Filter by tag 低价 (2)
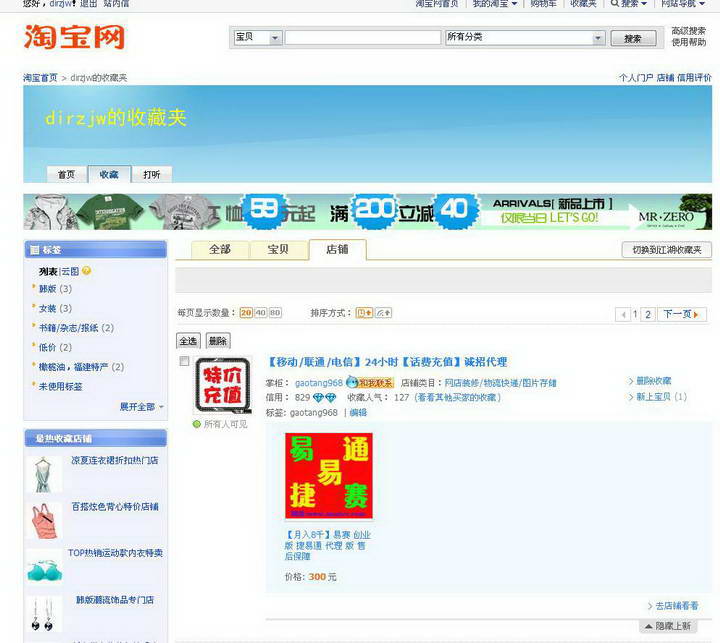Image resolution: width=720 pixels, height=643 pixels. pyautogui.click(x=55, y=347)
